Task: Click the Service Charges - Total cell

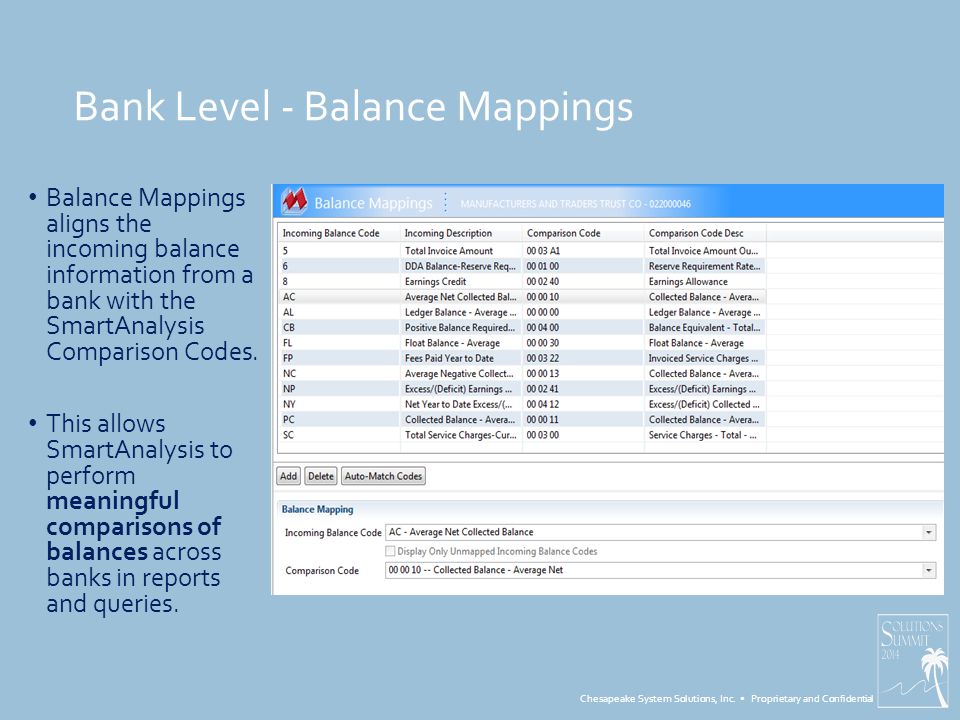Action: 705,435
